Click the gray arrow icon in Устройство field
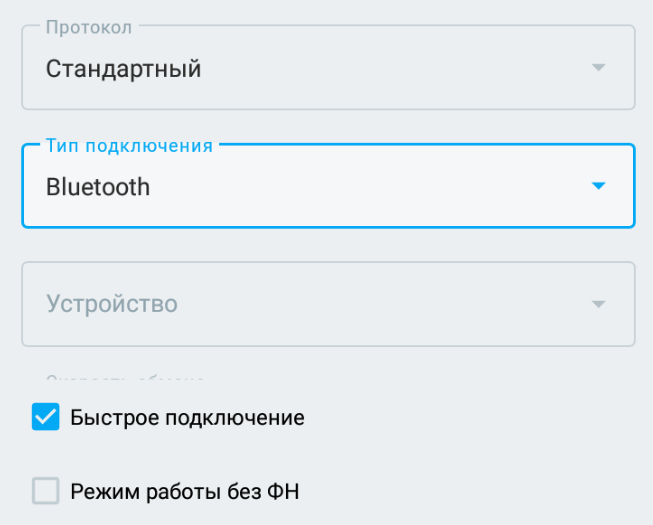This screenshot has width=653, height=525. click(598, 304)
